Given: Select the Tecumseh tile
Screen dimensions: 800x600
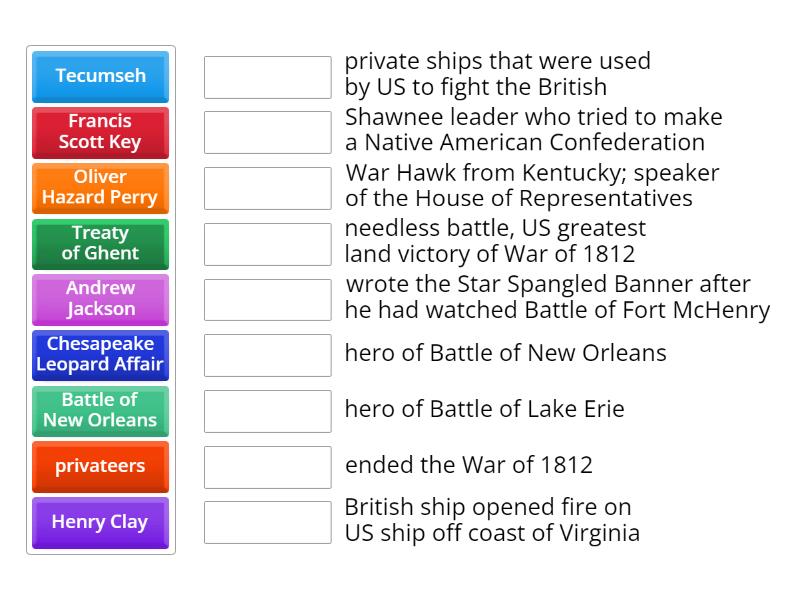Looking at the screenshot, I should click(x=100, y=77).
